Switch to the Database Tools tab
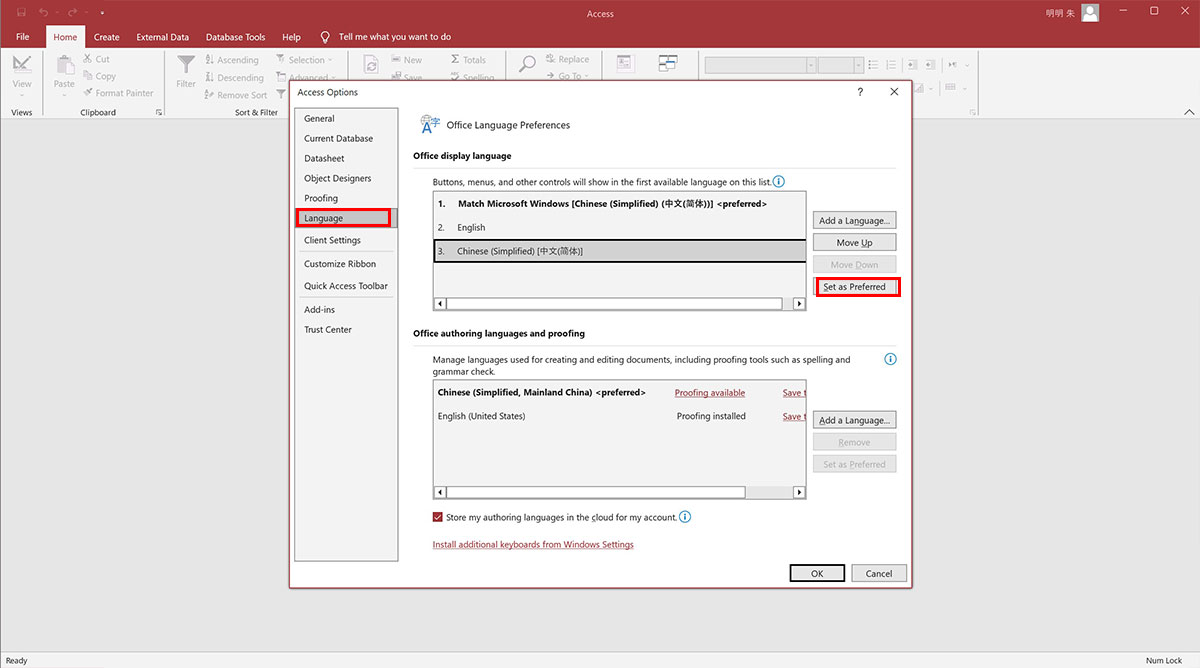 pos(236,37)
